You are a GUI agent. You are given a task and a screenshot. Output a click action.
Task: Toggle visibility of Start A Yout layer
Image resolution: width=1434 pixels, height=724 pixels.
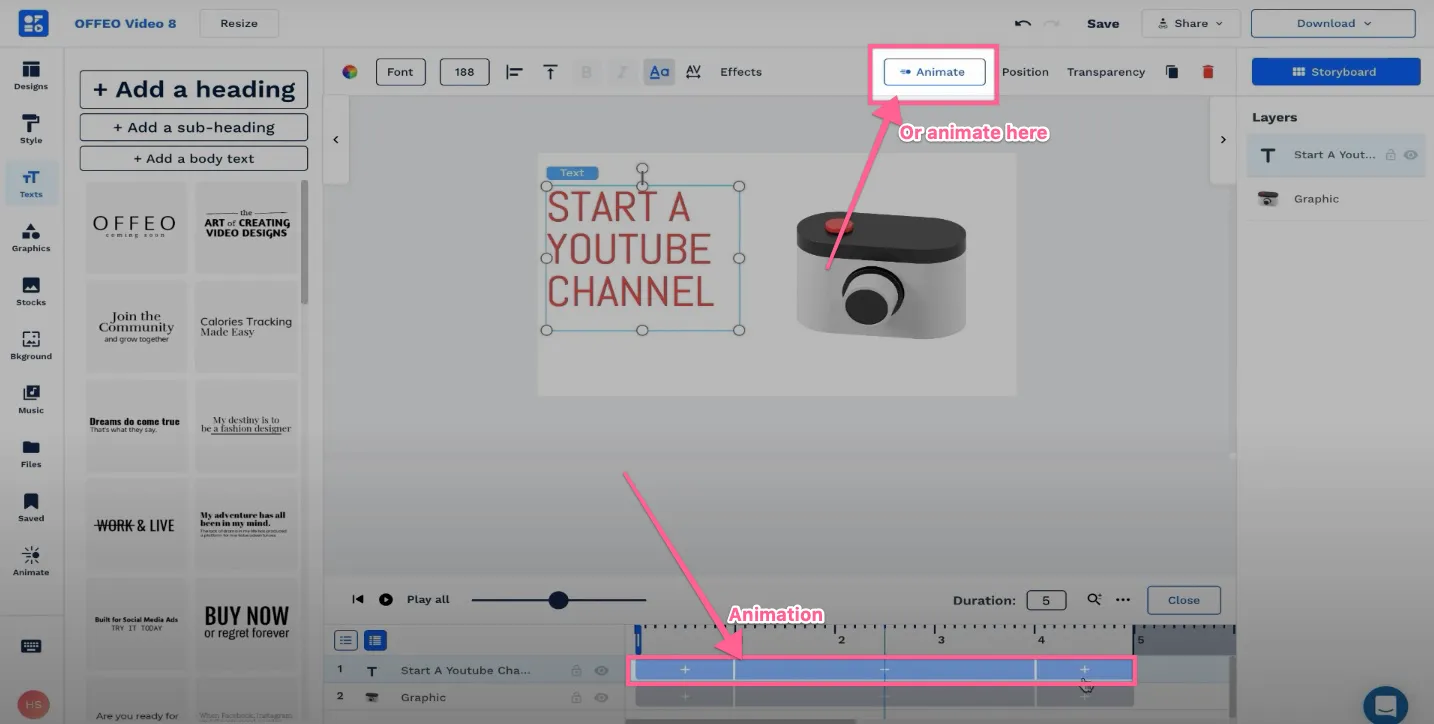[x=1411, y=155]
